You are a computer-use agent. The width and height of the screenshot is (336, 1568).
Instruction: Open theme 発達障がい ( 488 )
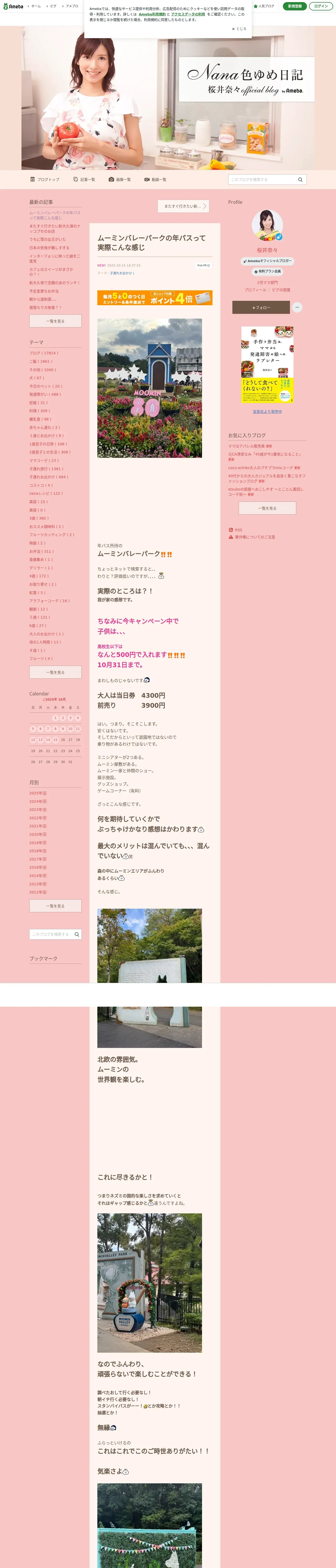(x=45, y=394)
